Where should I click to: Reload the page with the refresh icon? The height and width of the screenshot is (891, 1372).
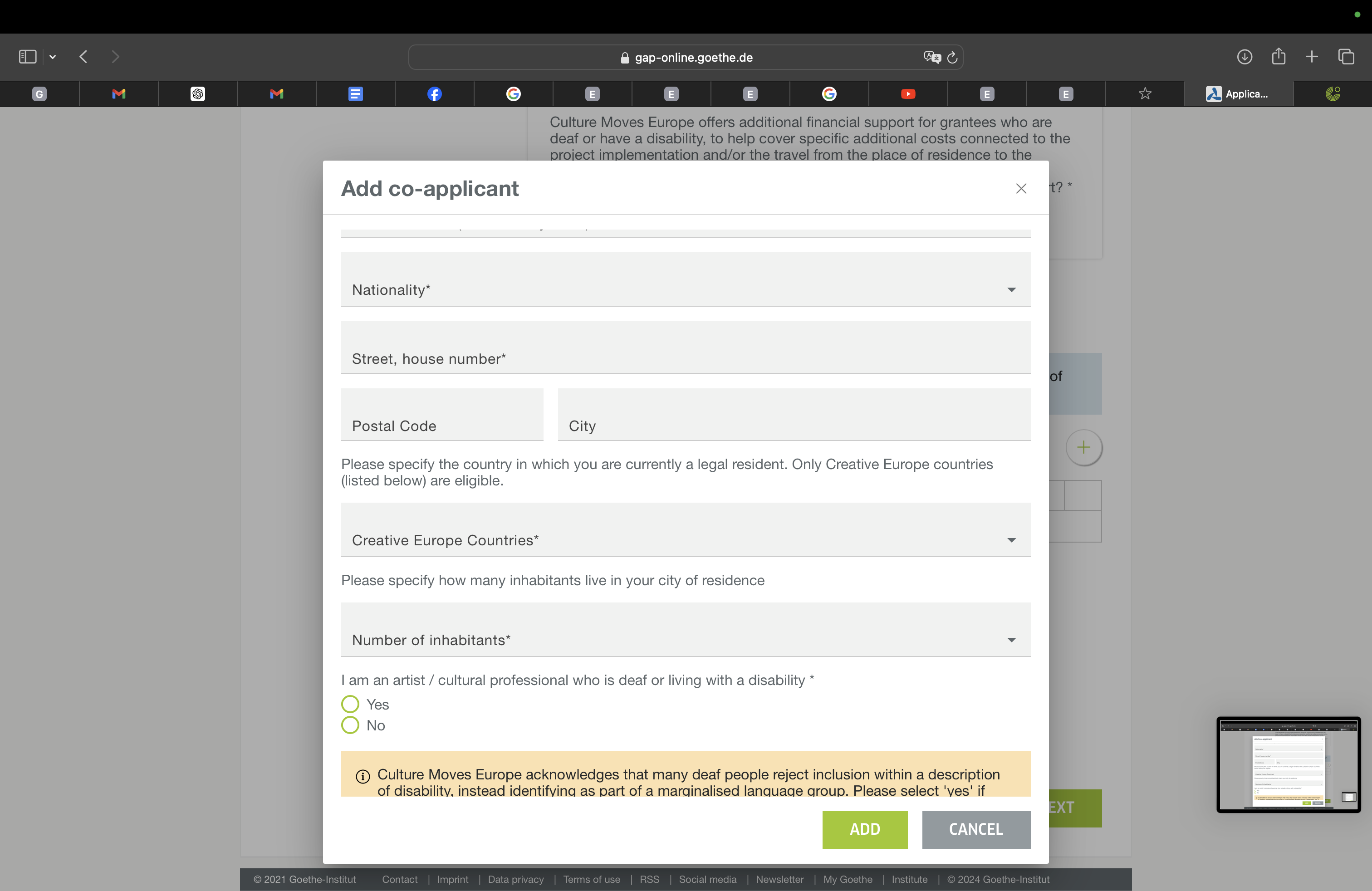coord(952,57)
